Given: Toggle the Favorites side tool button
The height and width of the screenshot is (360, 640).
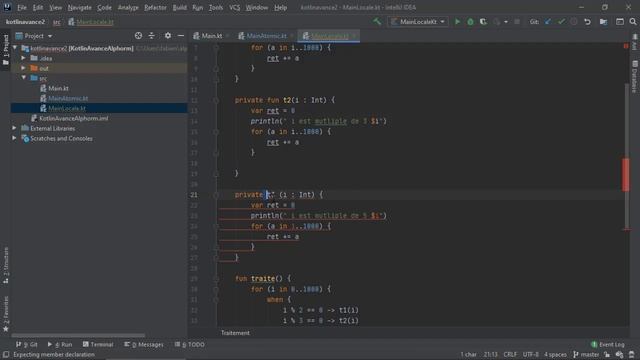Looking at the screenshot, I should (5, 314).
